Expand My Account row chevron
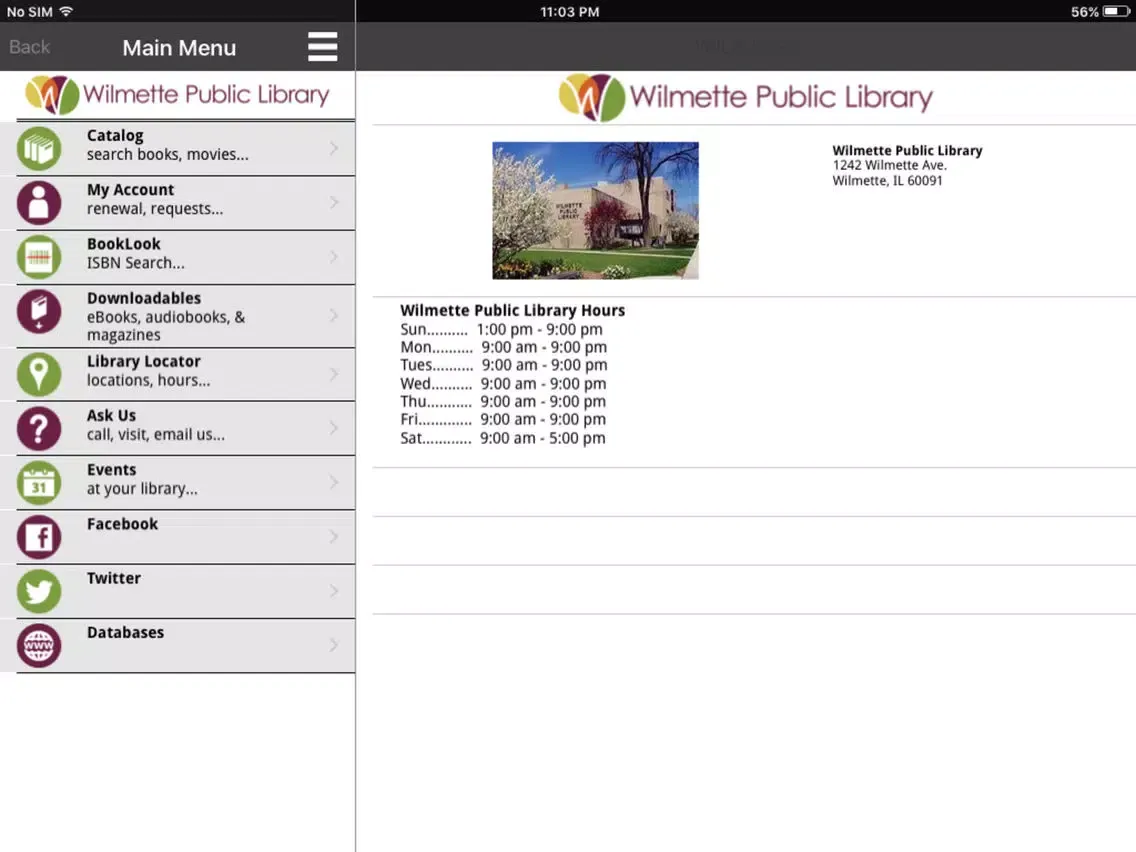The image size is (1136, 852). (x=333, y=203)
